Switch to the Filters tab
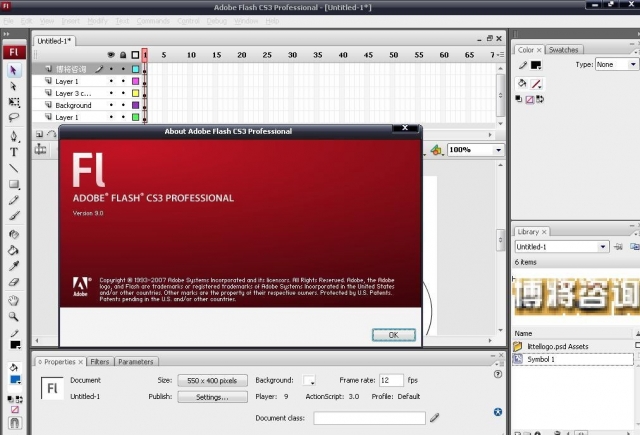 point(100,362)
